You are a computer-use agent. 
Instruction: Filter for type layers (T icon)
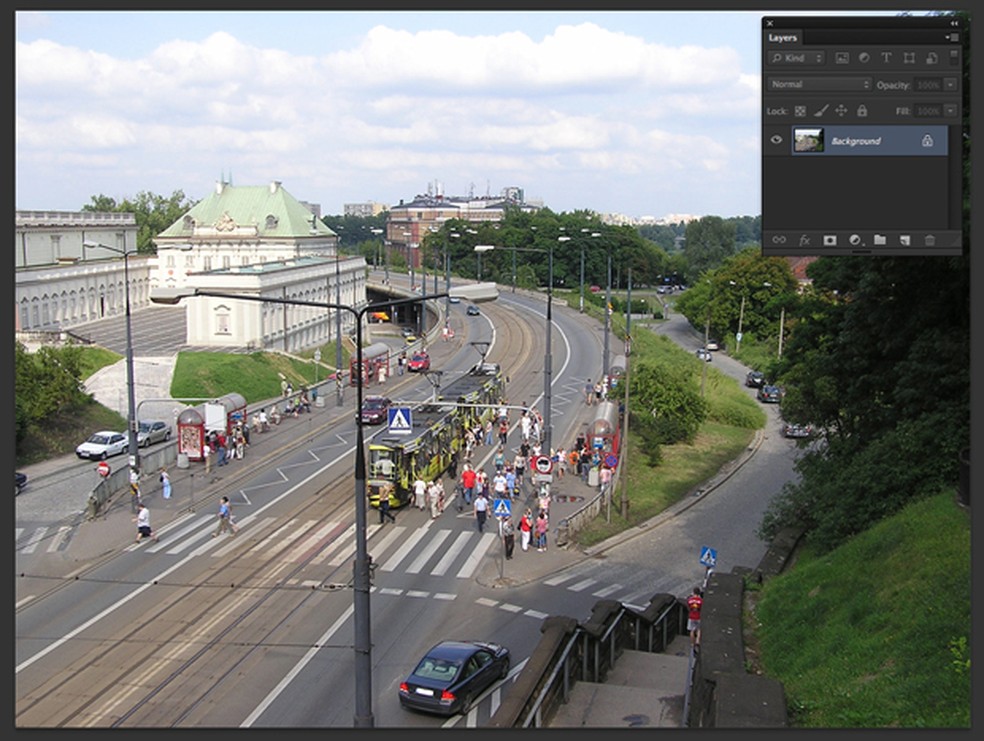tap(886, 58)
